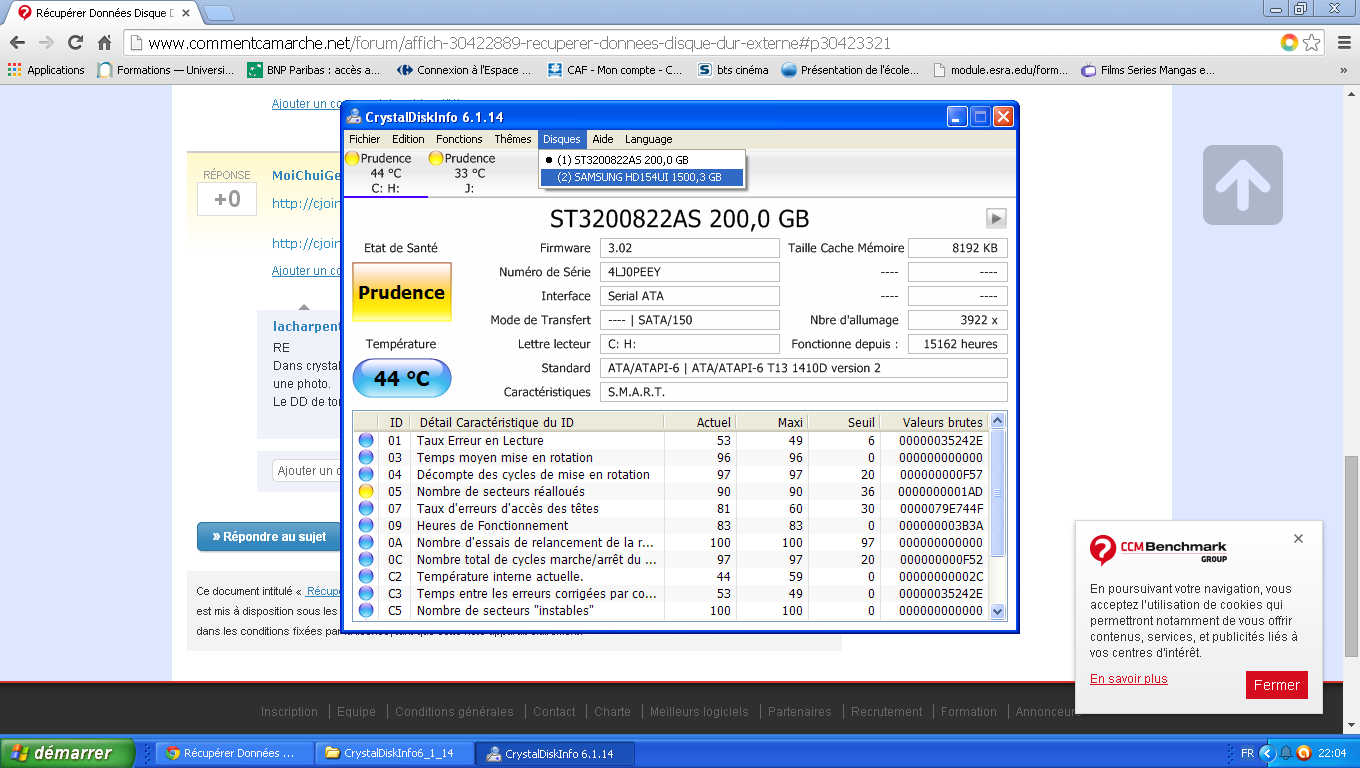The width and height of the screenshot is (1360, 768).
Task: Click the yellow Prudence health status box
Action: click(x=402, y=292)
